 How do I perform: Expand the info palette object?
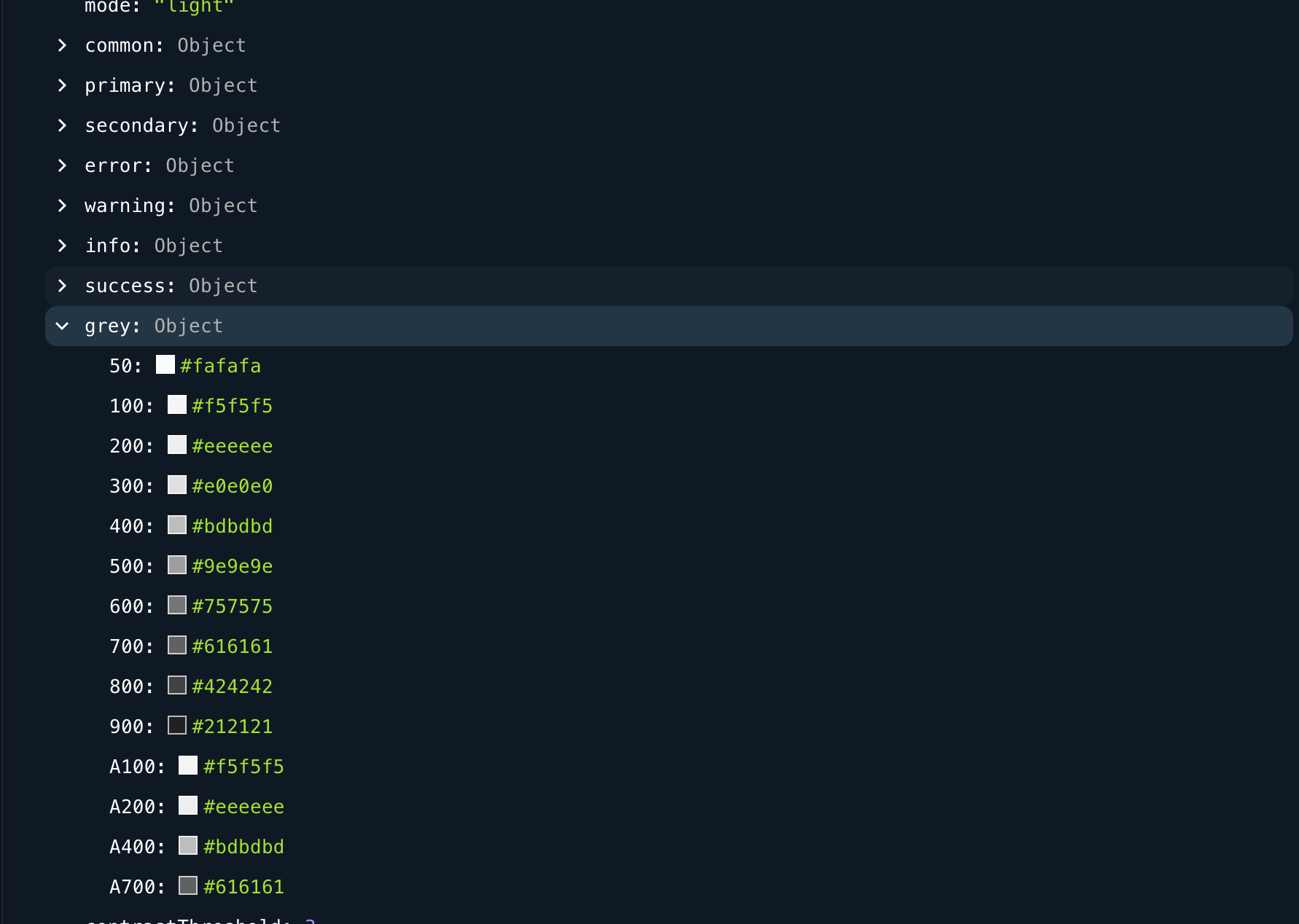coord(62,246)
